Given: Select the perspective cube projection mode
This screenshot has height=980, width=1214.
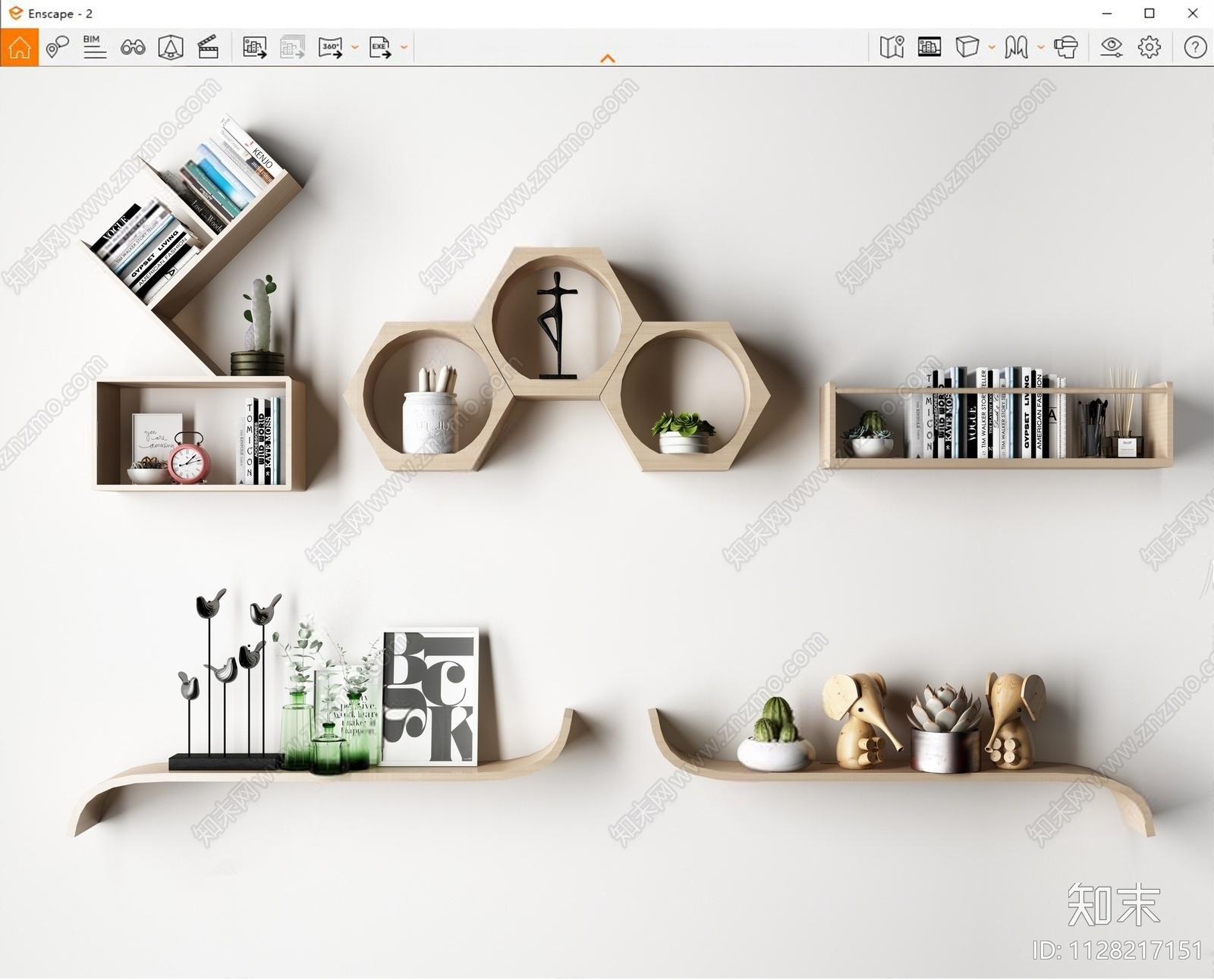Looking at the screenshot, I should tap(967, 47).
